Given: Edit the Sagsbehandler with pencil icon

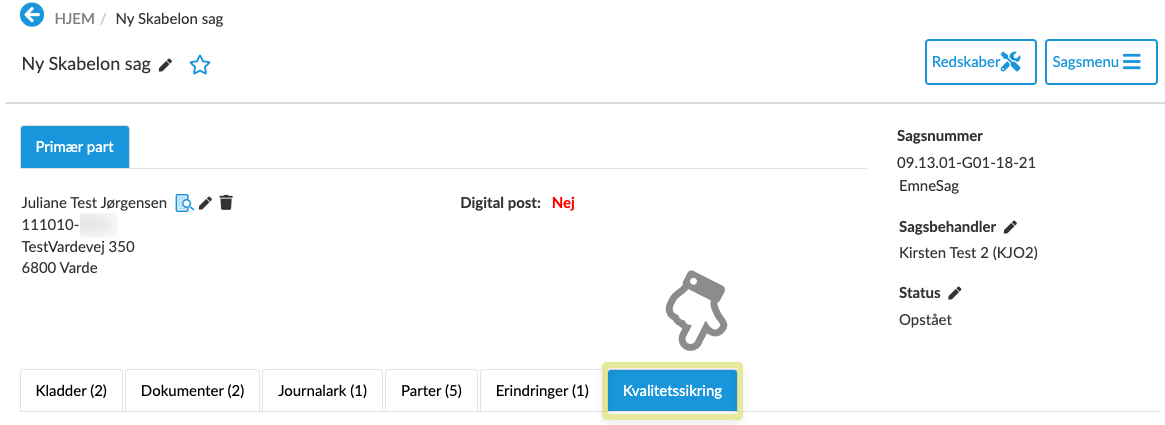Looking at the screenshot, I should click(1011, 227).
